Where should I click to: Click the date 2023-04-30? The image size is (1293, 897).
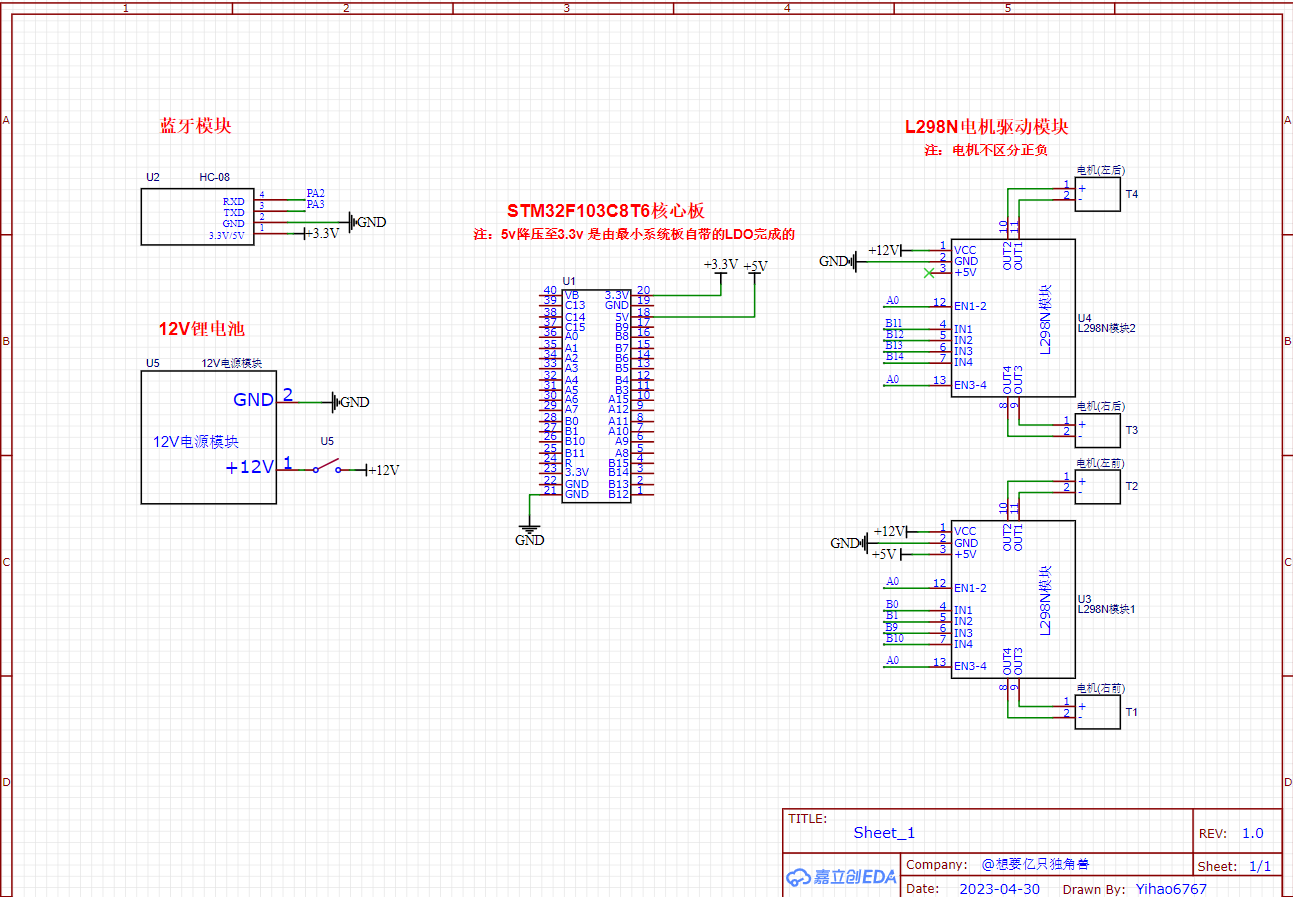pos(999,888)
